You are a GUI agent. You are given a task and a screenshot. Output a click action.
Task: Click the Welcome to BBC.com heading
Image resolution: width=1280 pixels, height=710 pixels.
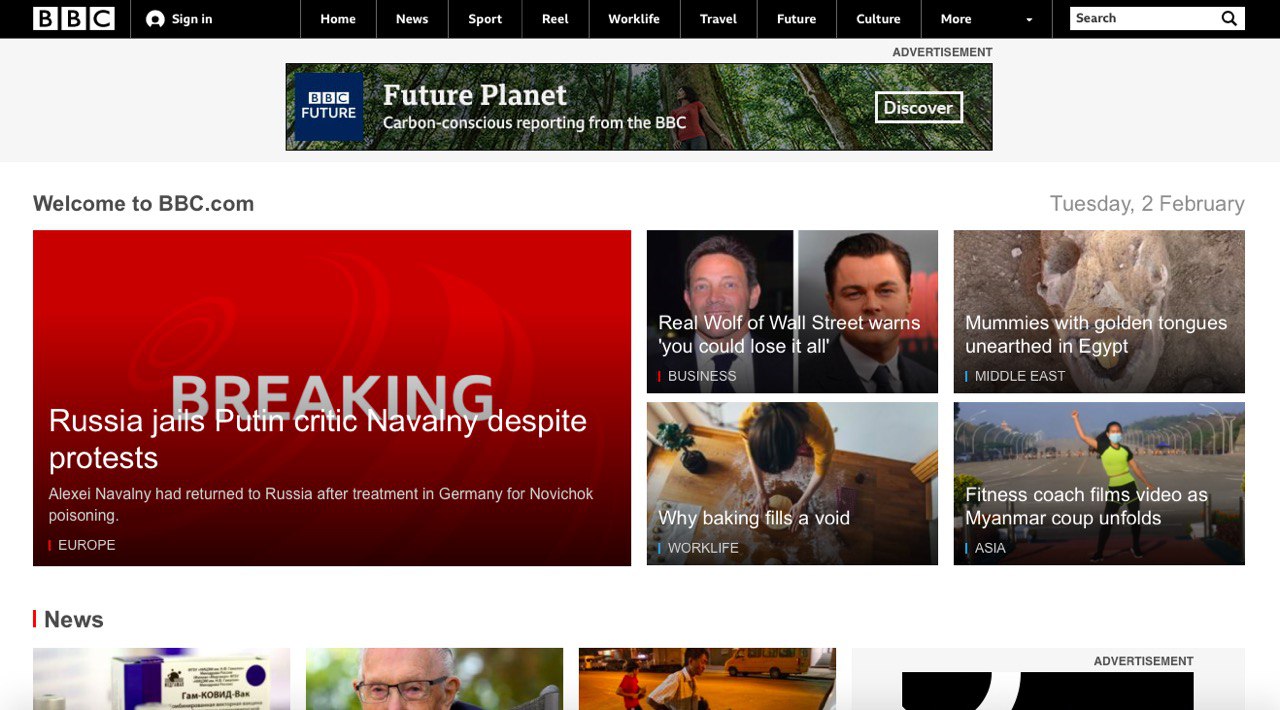tap(143, 204)
